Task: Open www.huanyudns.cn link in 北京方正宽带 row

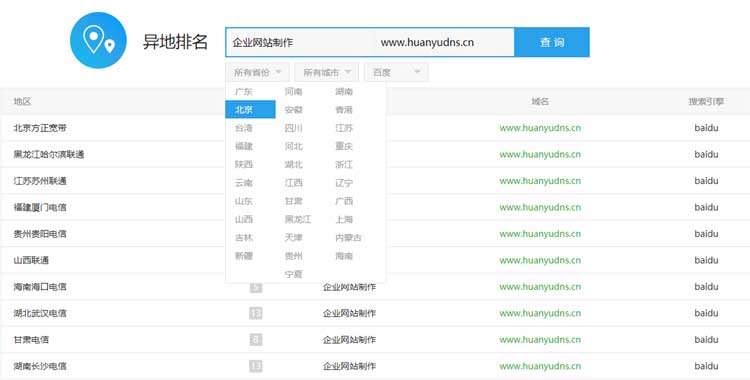Action: [540, 128]
